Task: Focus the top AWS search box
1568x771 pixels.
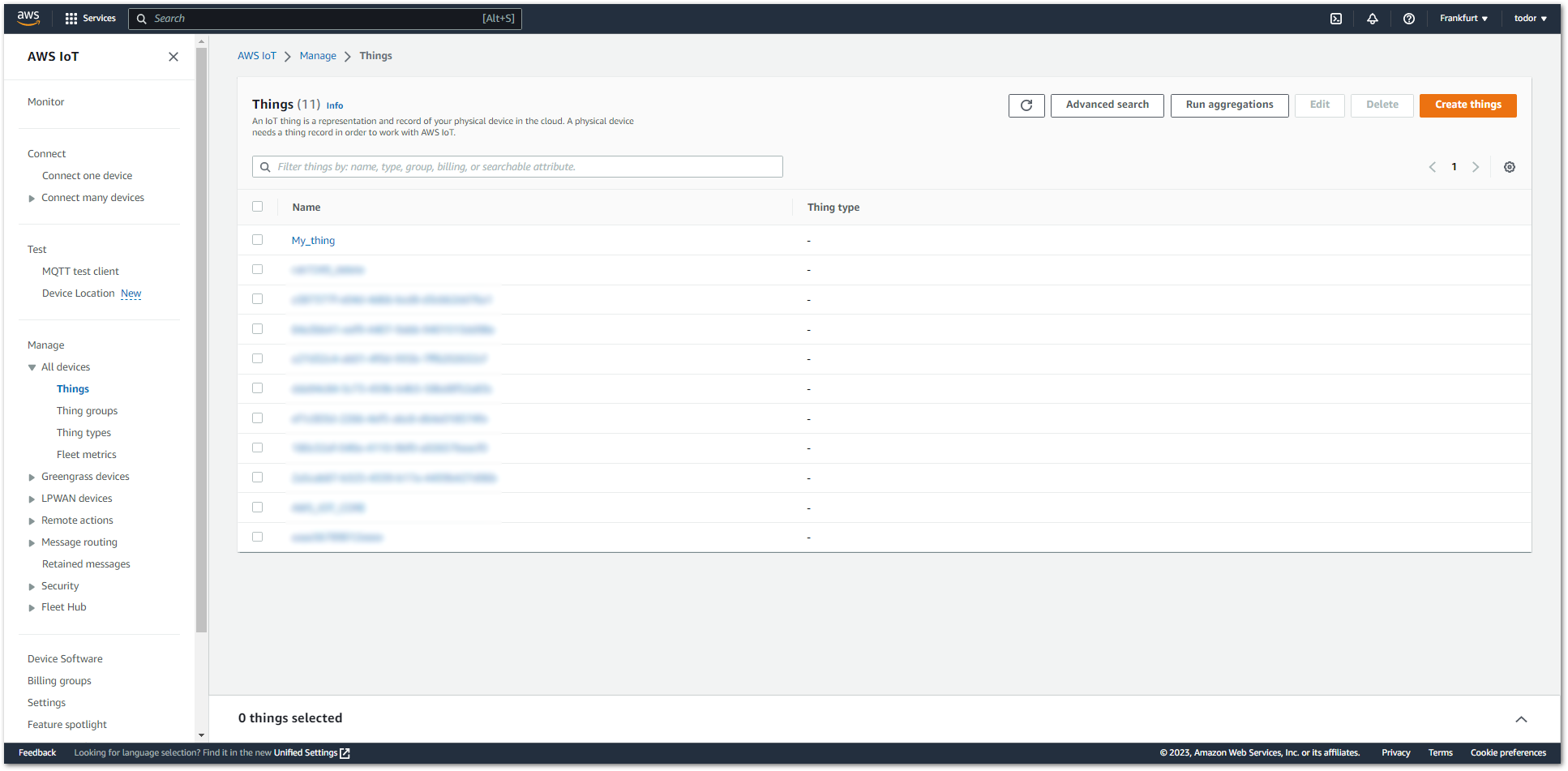Action: [x=325, y=19]
